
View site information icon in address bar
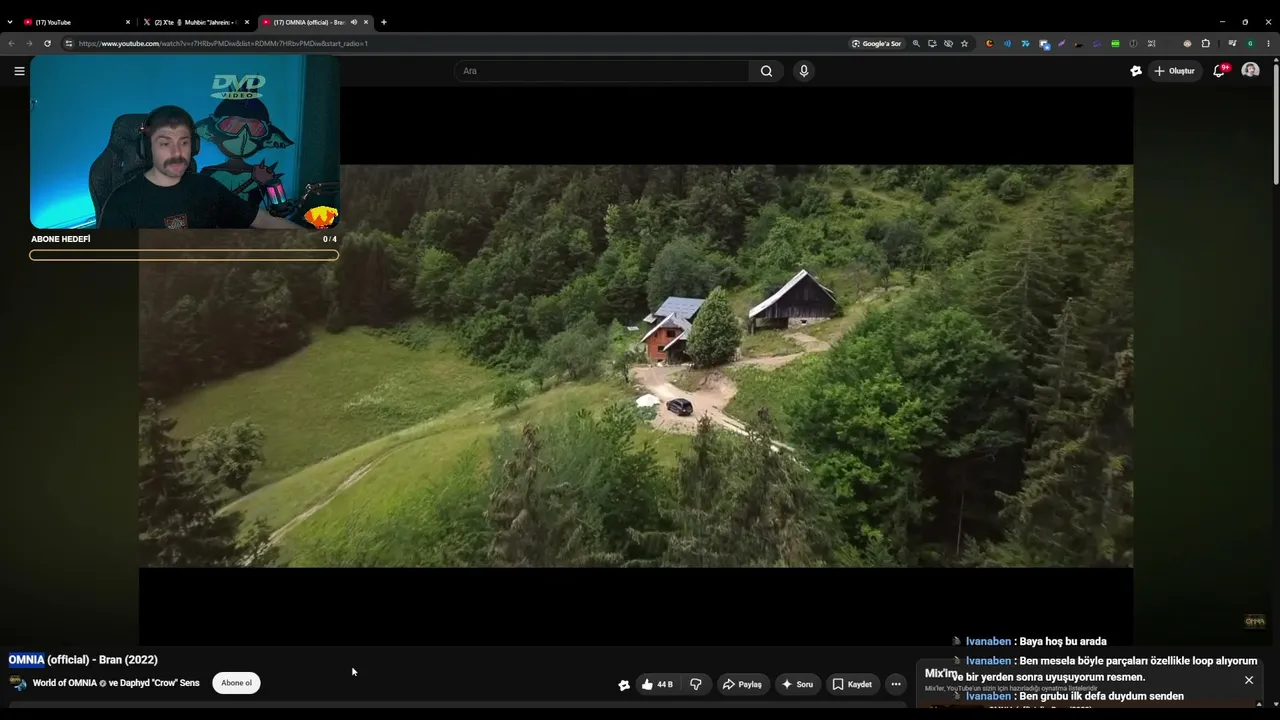[x=68, y=43]
